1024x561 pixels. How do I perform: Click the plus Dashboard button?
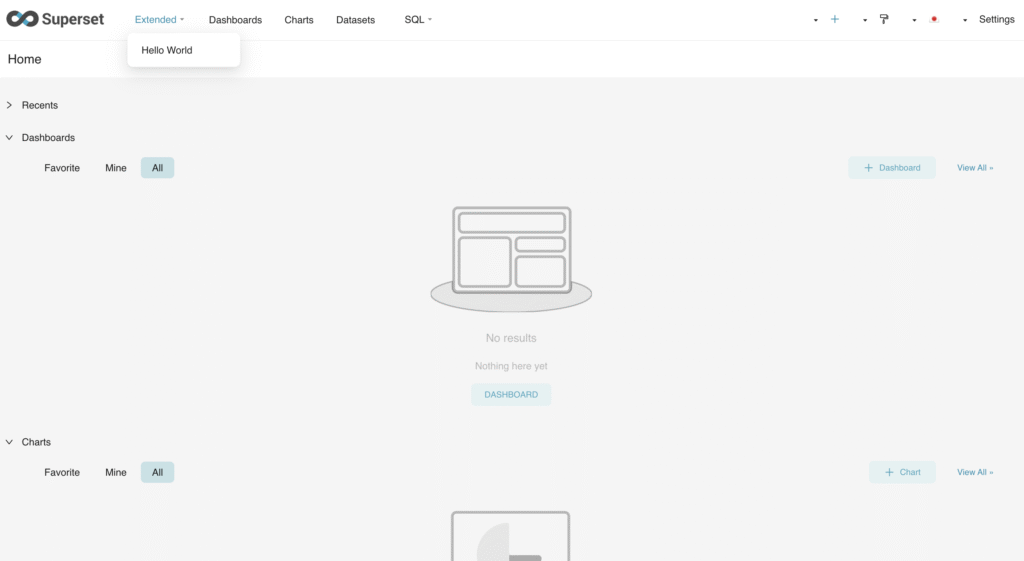pyautogui.click(x=892, y=168)
